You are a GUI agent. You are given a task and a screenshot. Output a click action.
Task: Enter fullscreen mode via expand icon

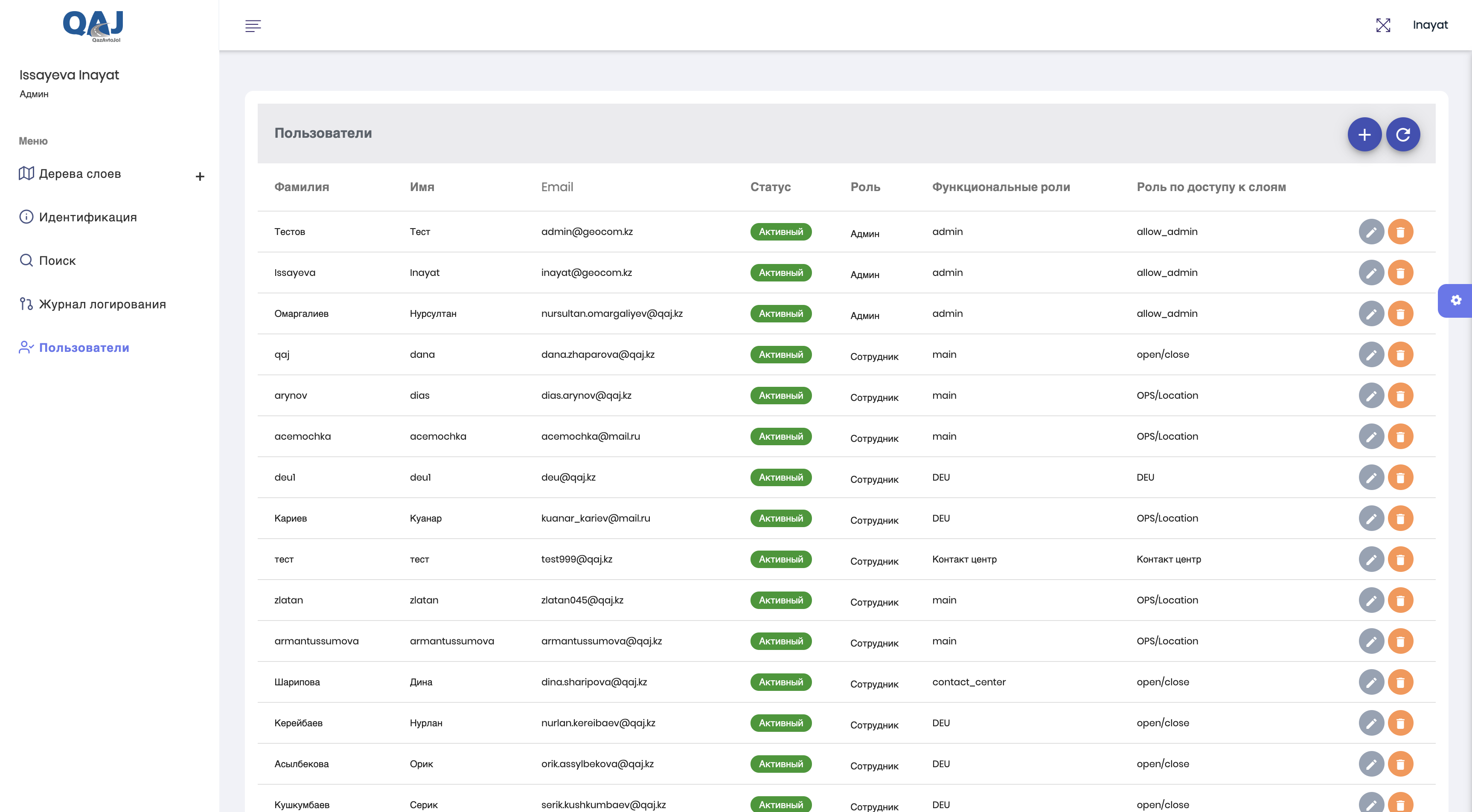[1383, 25]
